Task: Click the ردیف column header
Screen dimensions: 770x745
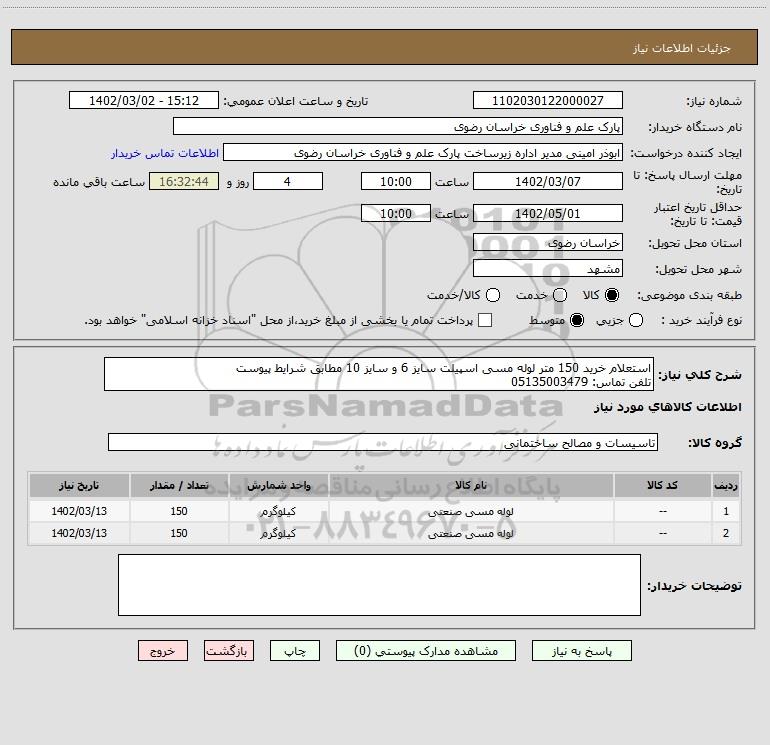Action: coord(726,485)
